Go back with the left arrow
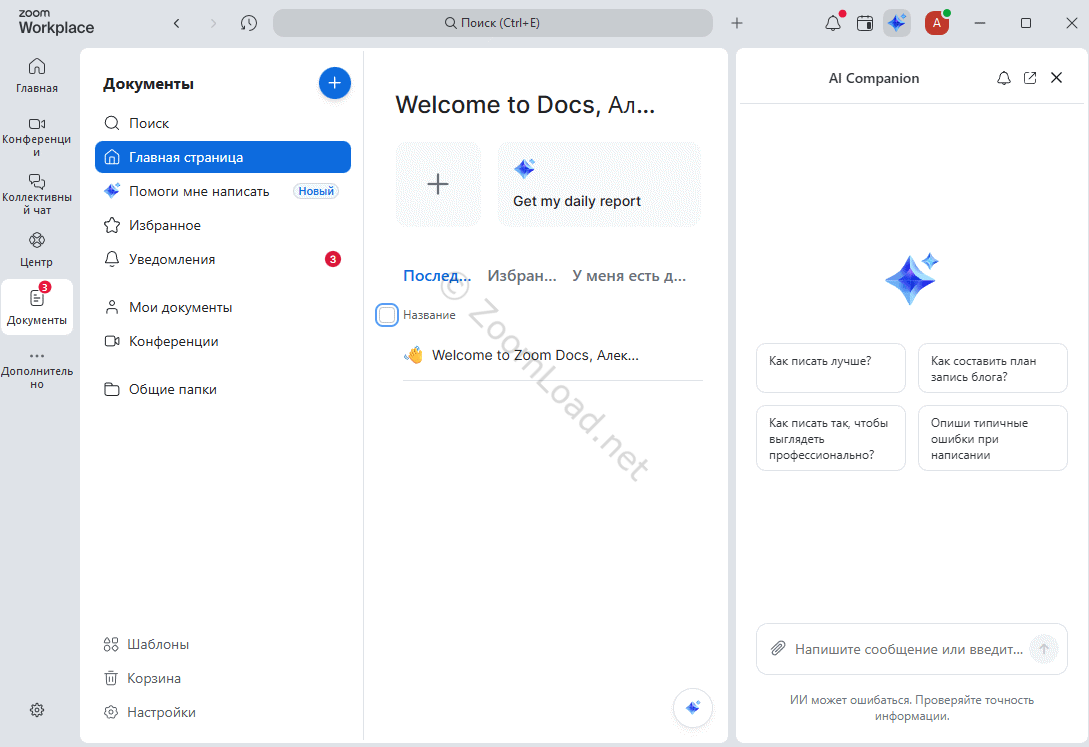This screenshot has height=747, width=1089. (x=176, y=23)
